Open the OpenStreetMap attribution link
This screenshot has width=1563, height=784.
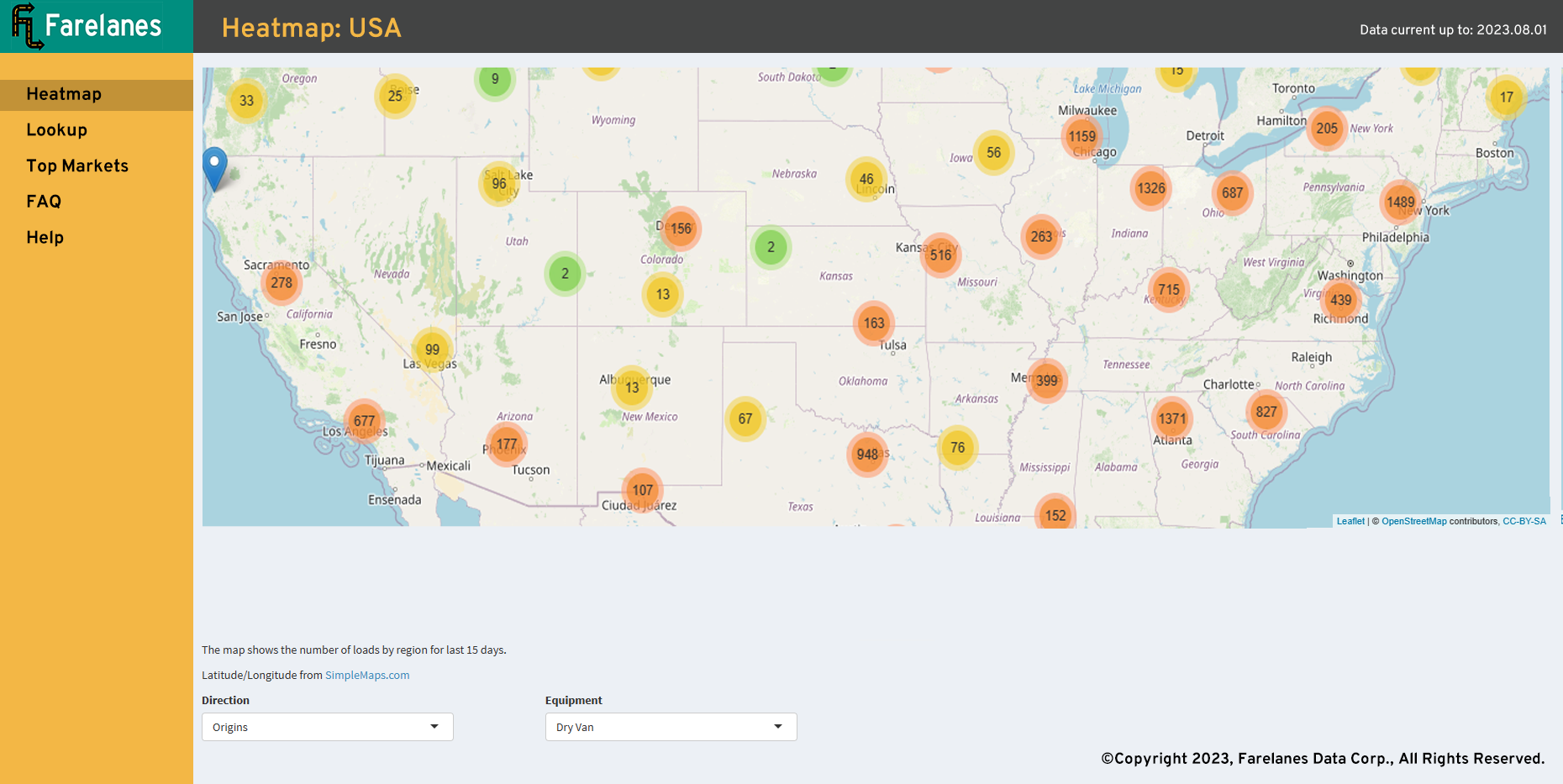pos(1414,521)
